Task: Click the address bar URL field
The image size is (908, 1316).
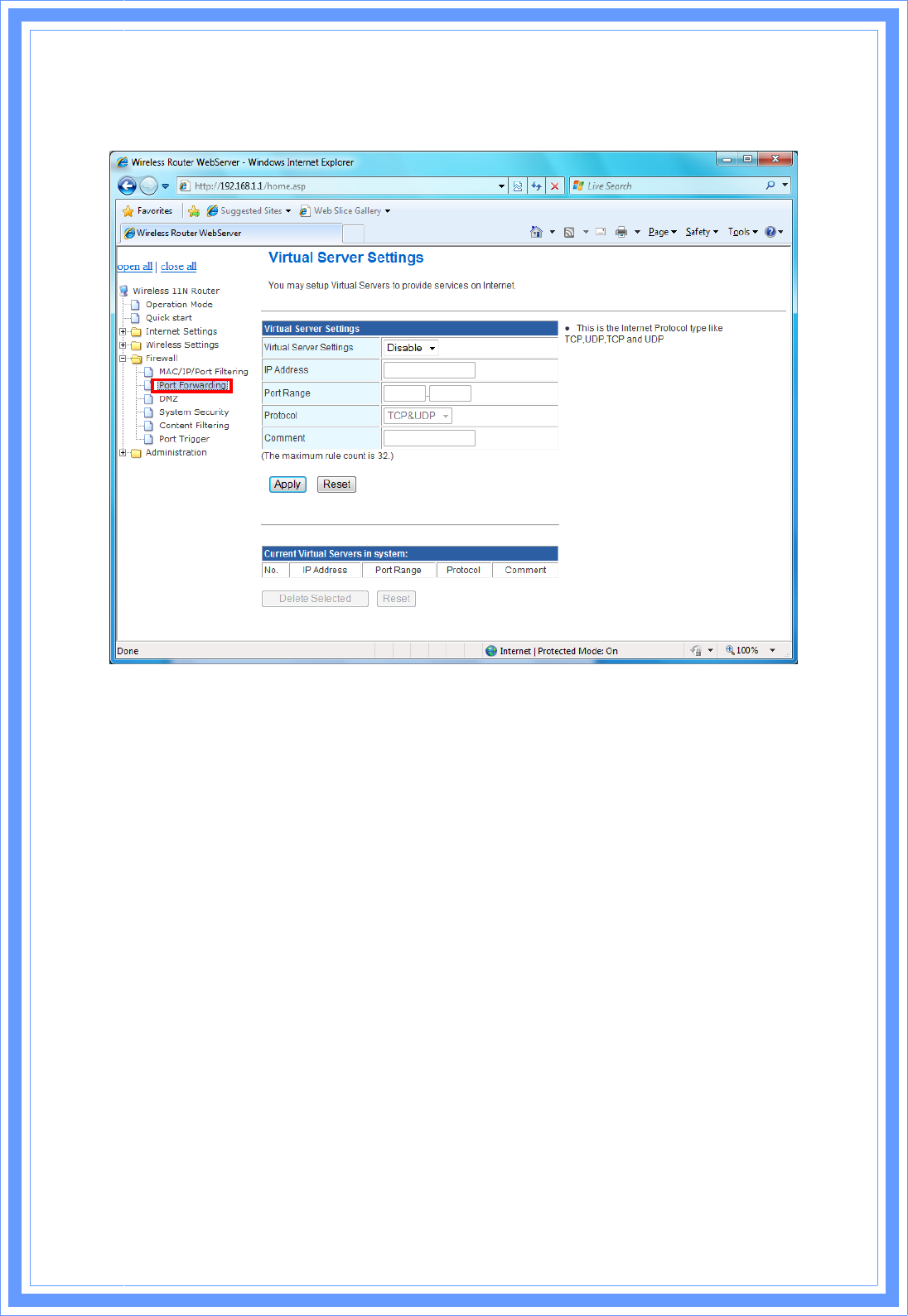Action: coord(336,186)
